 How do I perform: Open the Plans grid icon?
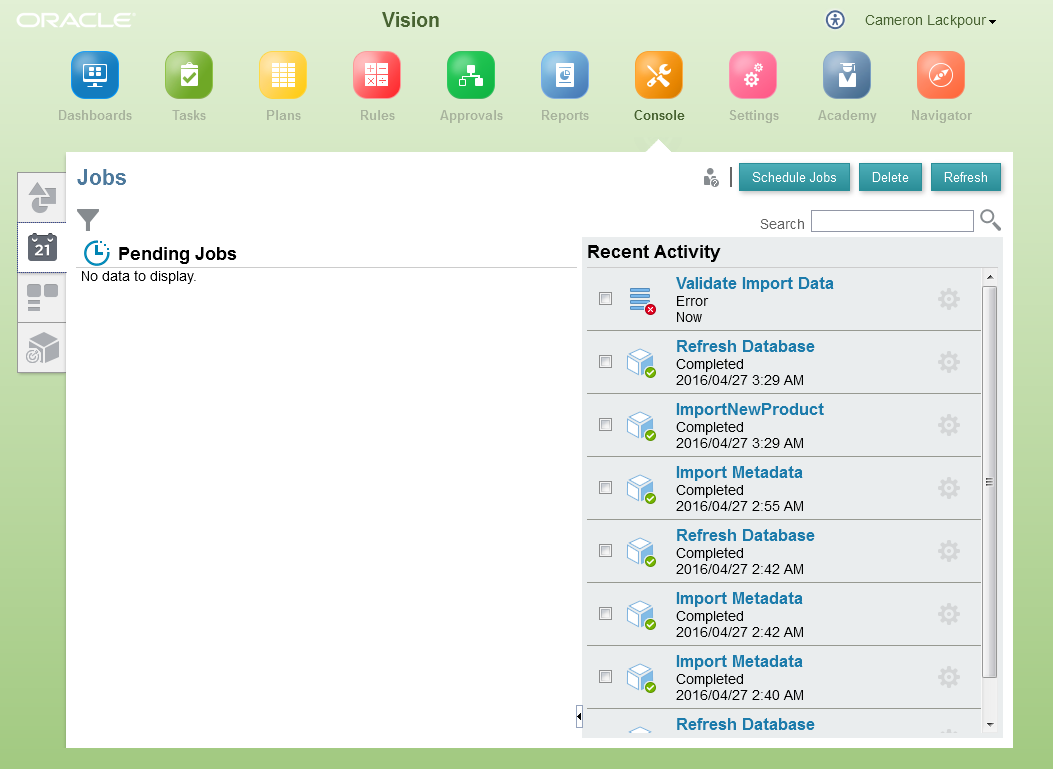tap(283, 75)
